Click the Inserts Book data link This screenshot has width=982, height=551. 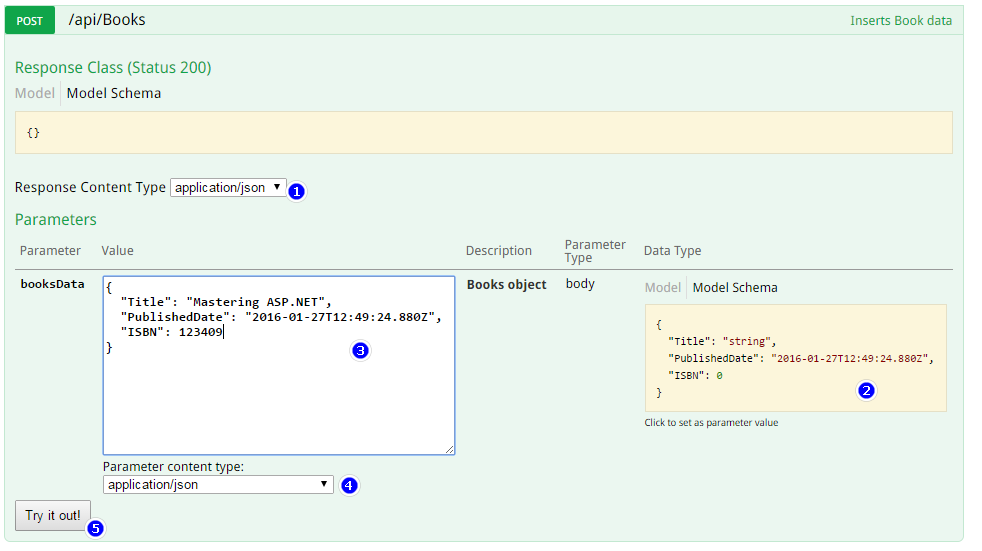click(900, 20)
